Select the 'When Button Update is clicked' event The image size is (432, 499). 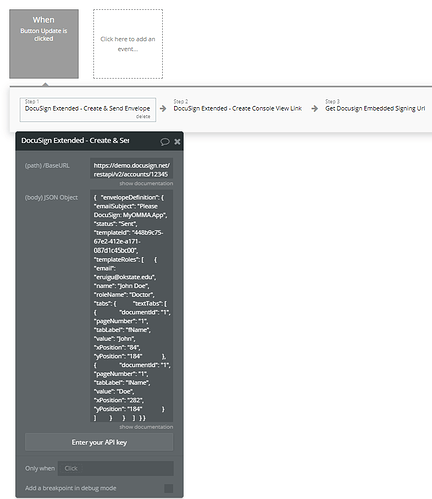[44, 44]
